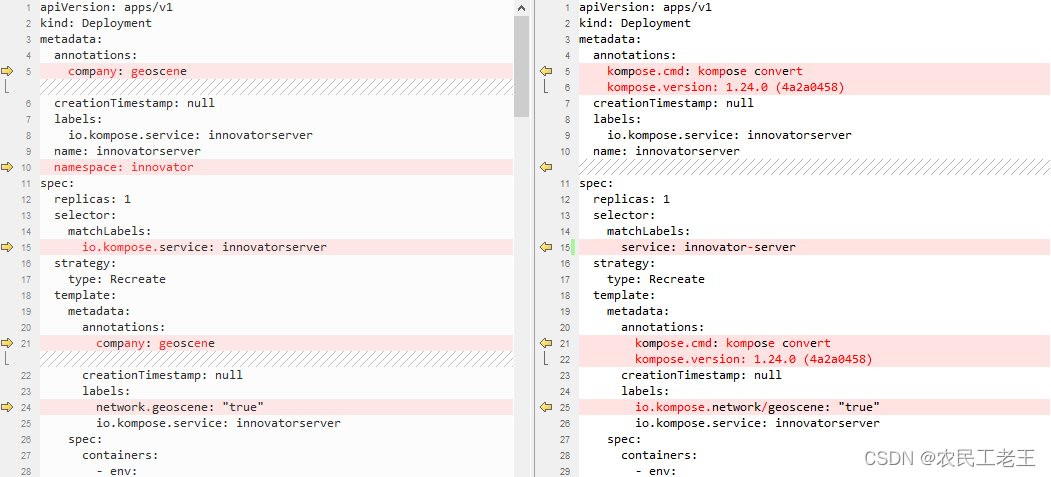Viewport: 1051px width, 477px height.
Task: Click left pane 'strategy:' line
Action: point(85,263)
